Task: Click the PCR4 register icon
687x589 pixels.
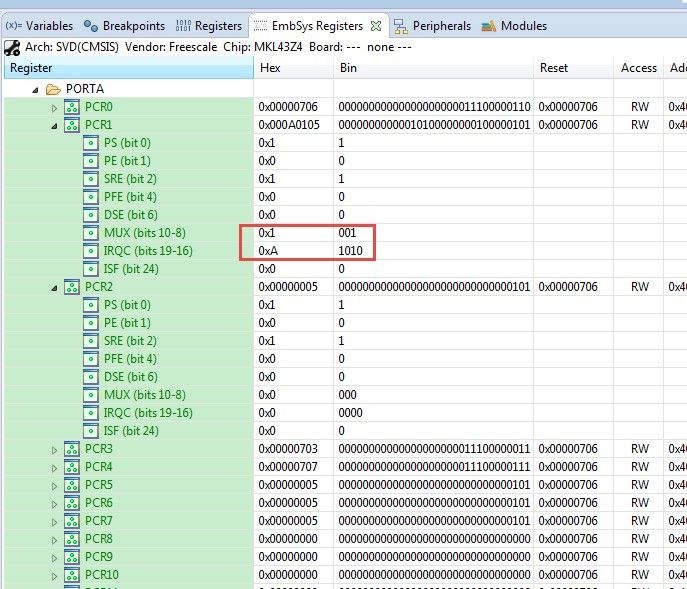Action: (72, 467)
